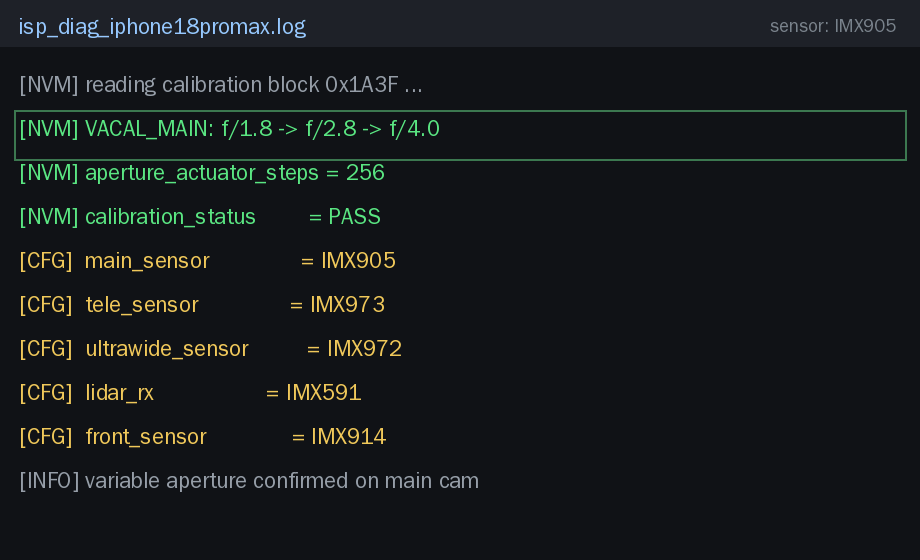
Task: Select the reading calibration block 0x1A3F line
Action: 221,85
